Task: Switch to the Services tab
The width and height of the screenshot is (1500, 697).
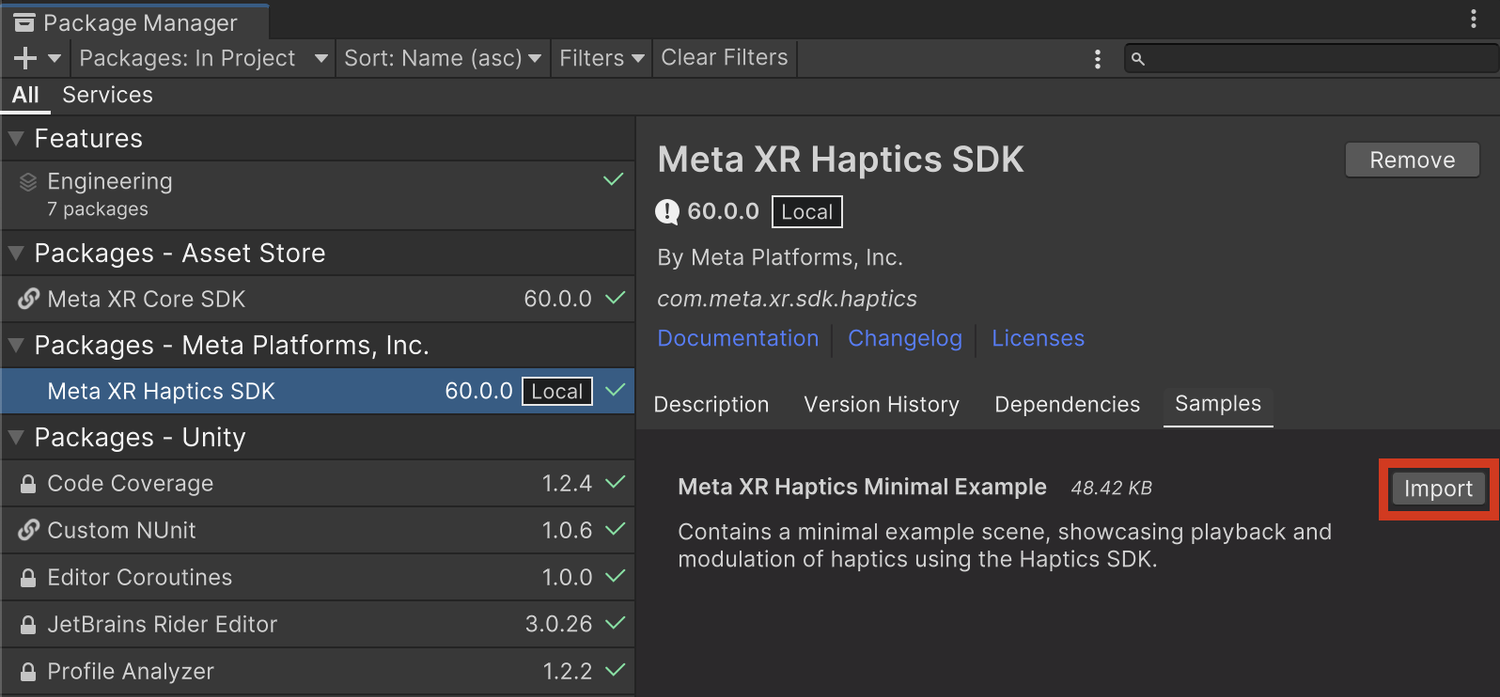Action: tap(107, 95)
